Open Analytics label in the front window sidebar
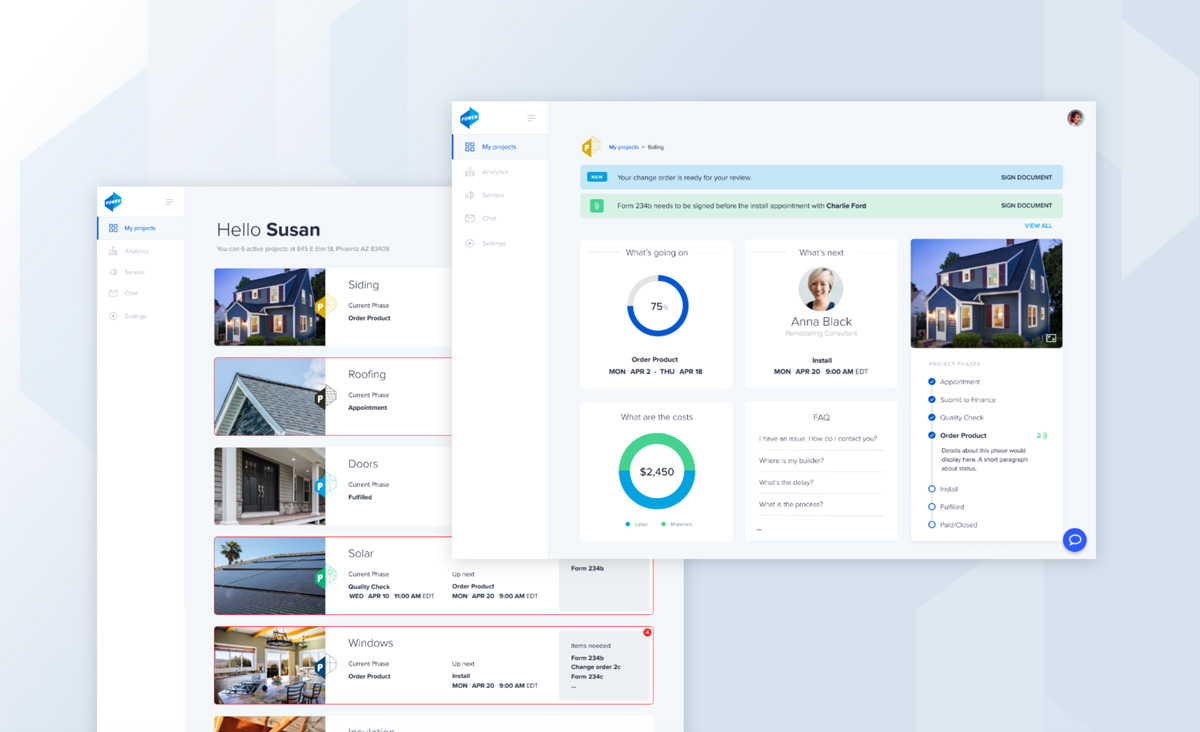Image resolution: width=1200 pixels, height=732 pixels. coord(495,172)
